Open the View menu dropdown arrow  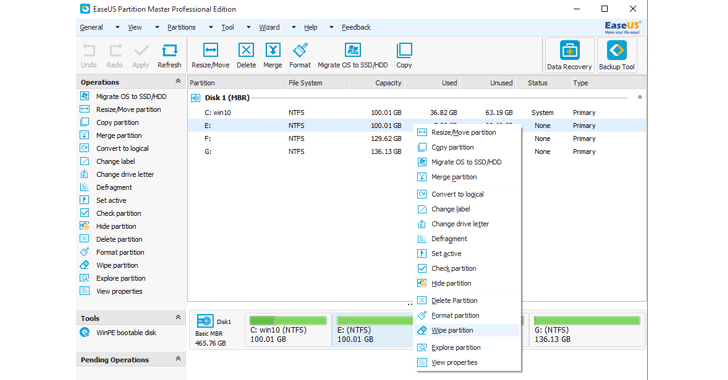click(157, 27)
